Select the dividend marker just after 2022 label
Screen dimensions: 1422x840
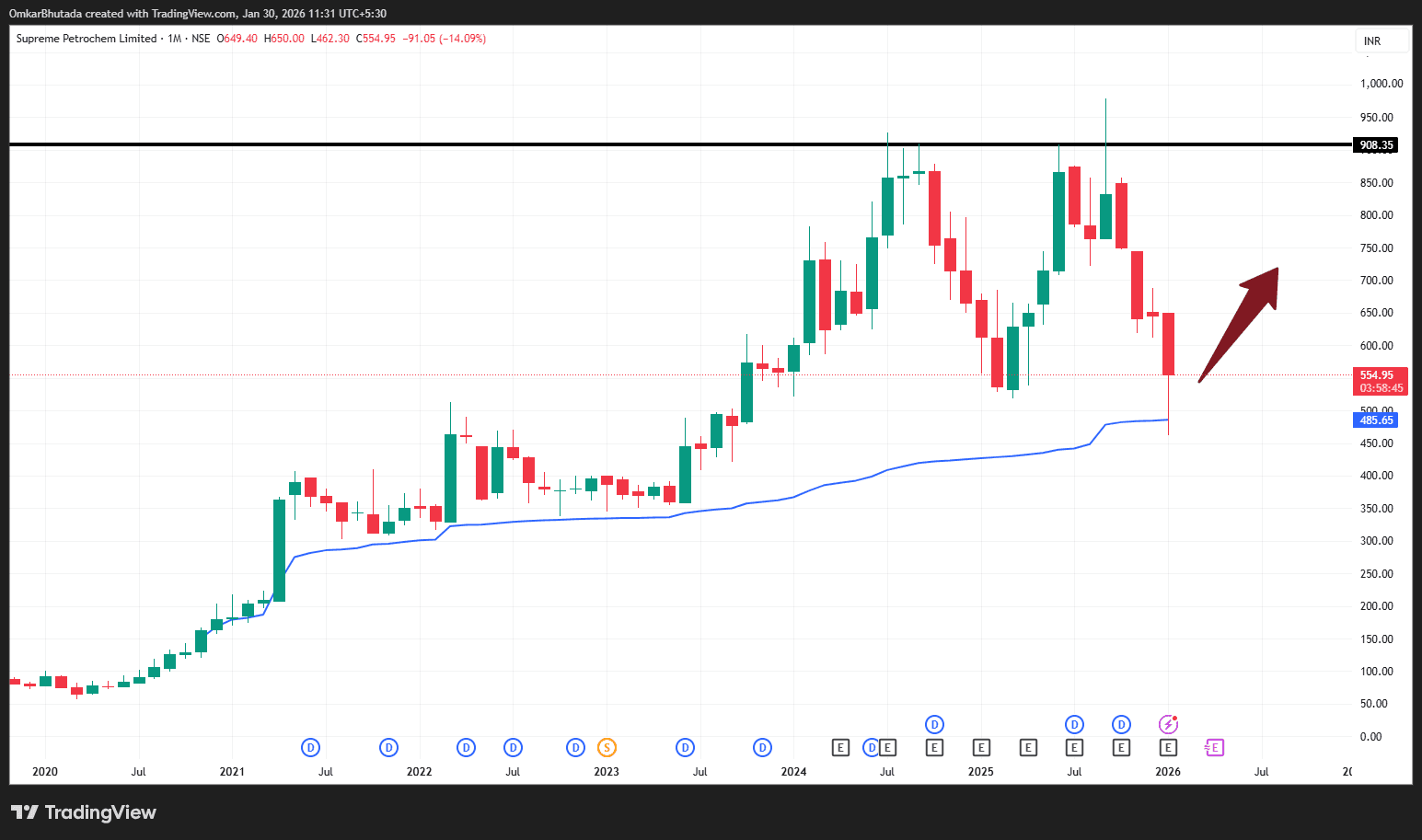[x=467, y=747]
